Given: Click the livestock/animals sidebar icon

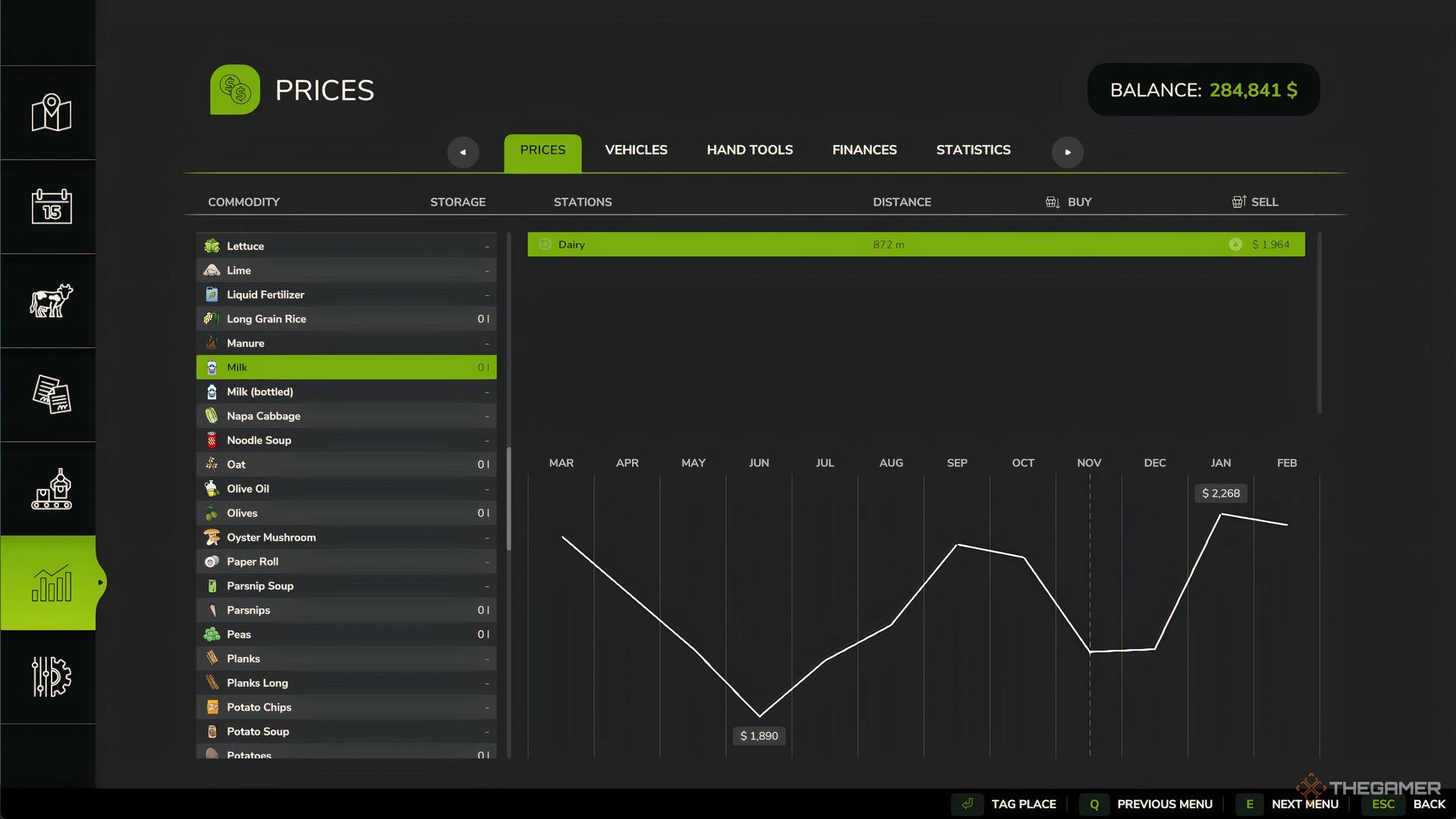Looking at the screenshot, I should click(50, 300).
